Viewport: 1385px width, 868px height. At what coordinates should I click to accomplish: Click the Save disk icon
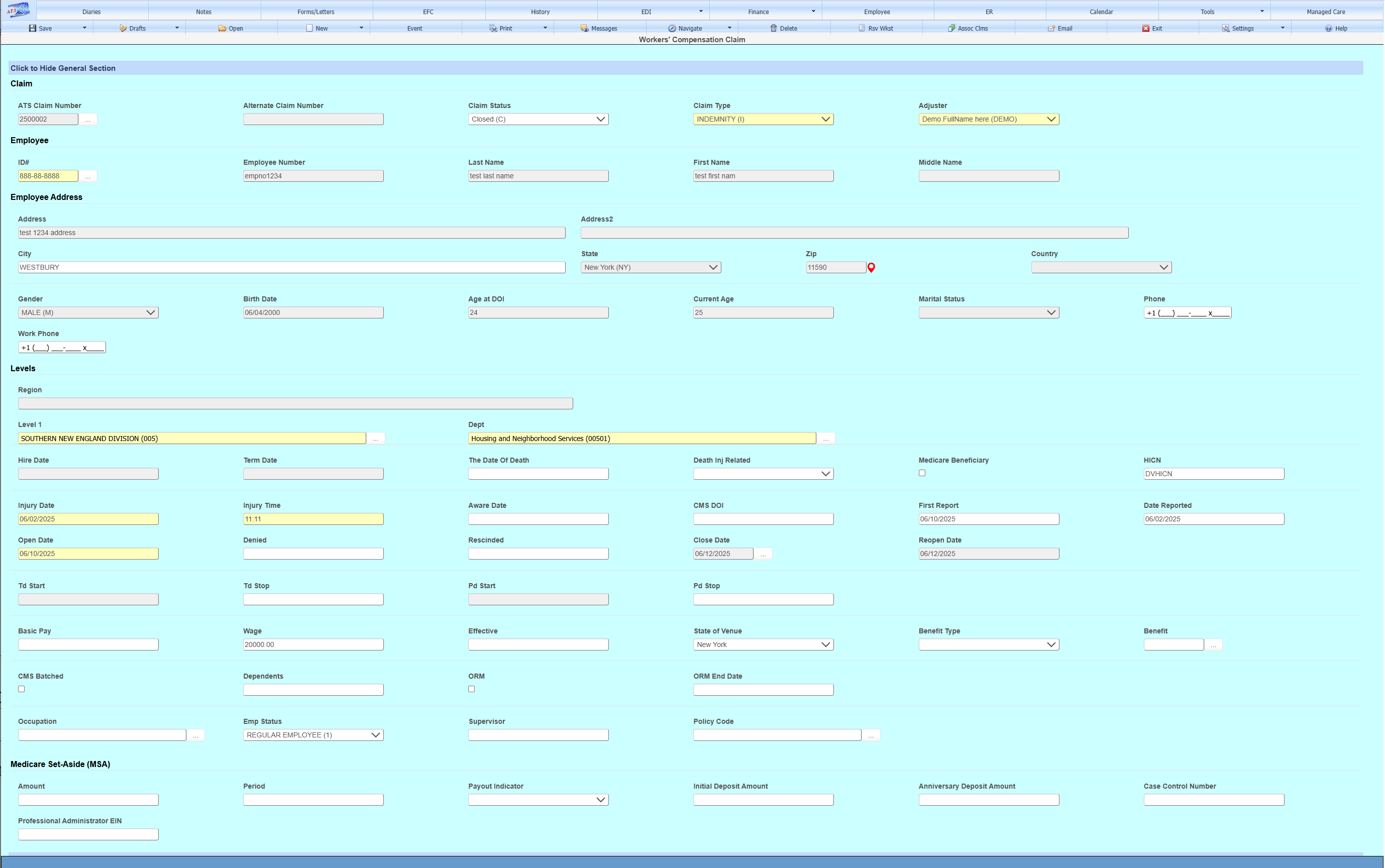[33, 28]
